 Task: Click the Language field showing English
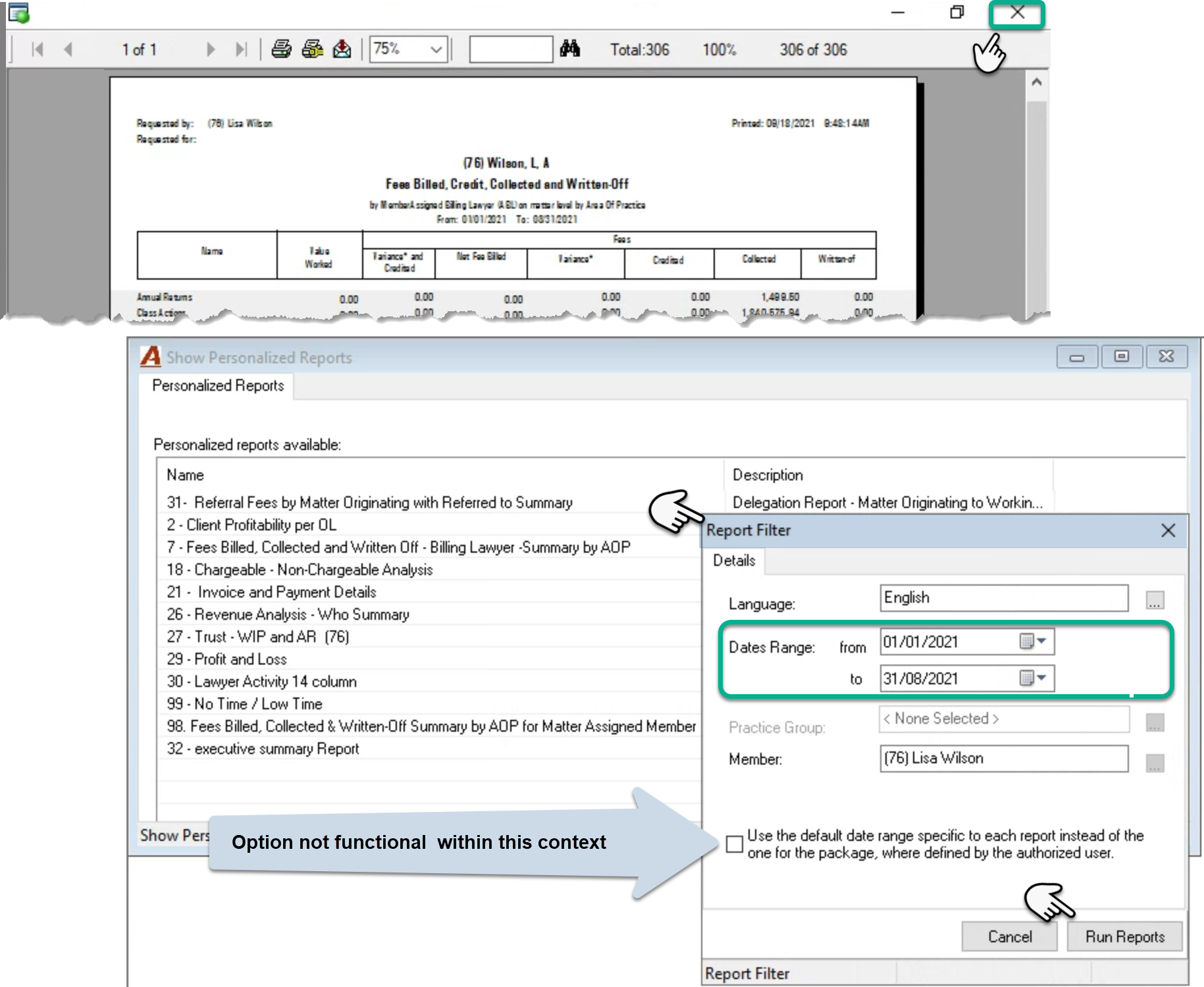coord(1004,597)
